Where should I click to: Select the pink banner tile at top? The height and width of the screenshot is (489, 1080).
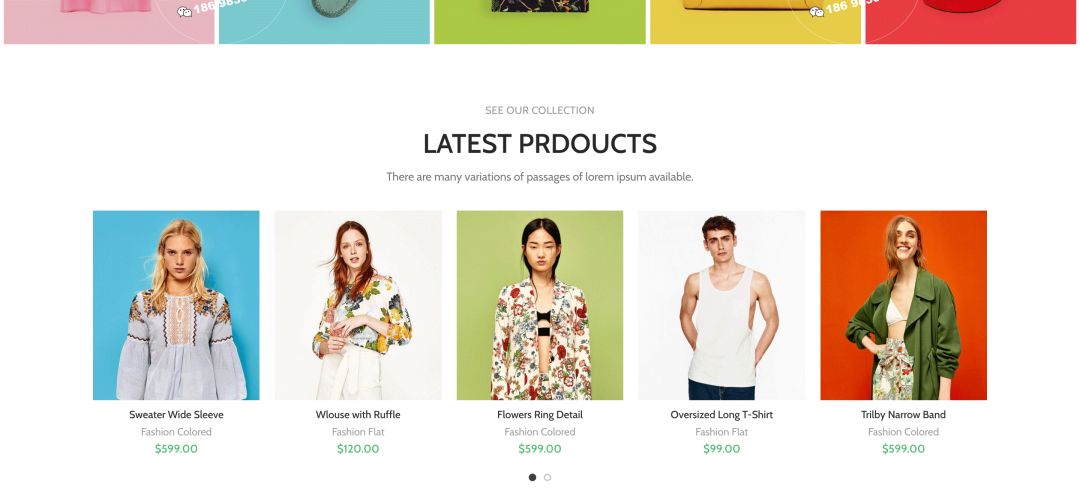tap(109, 22)
